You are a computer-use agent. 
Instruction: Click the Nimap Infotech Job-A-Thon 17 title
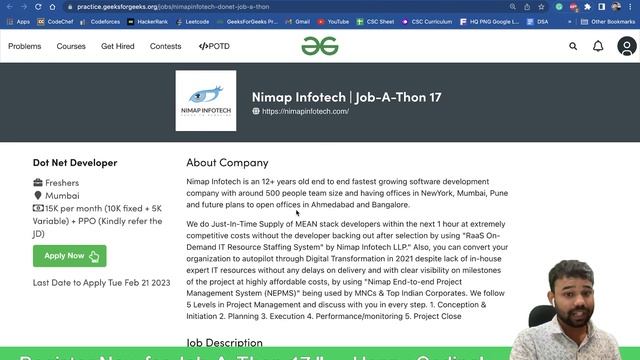(347, 97)
